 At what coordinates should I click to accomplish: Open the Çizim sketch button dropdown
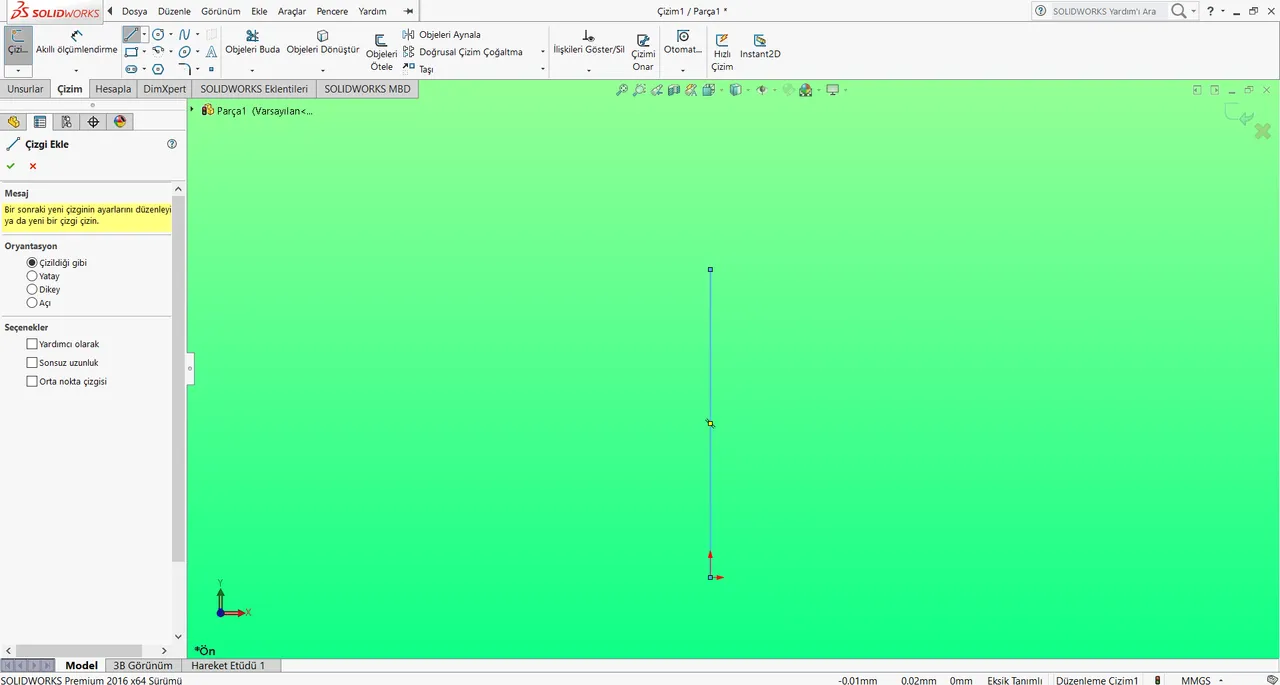18,71
